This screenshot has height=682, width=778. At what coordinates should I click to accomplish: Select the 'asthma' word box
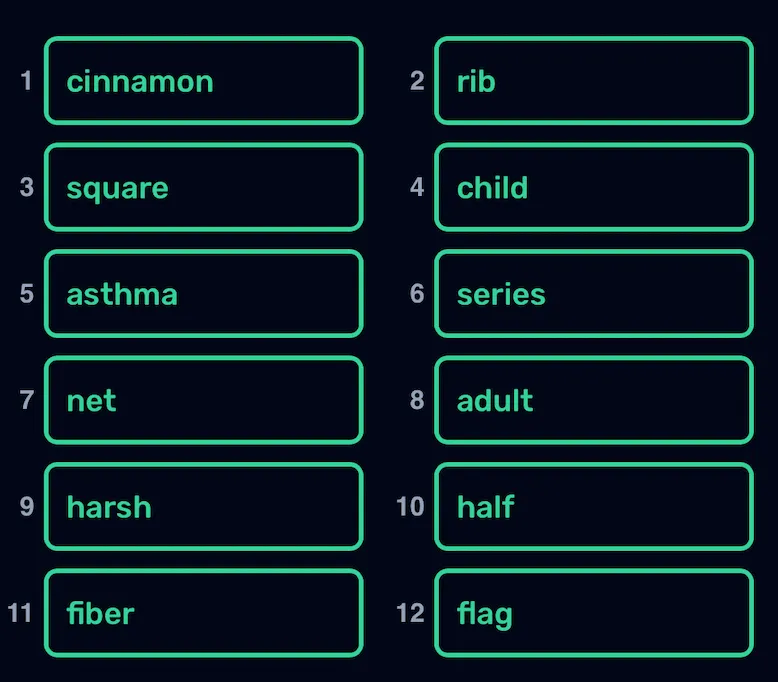point(203,294)
